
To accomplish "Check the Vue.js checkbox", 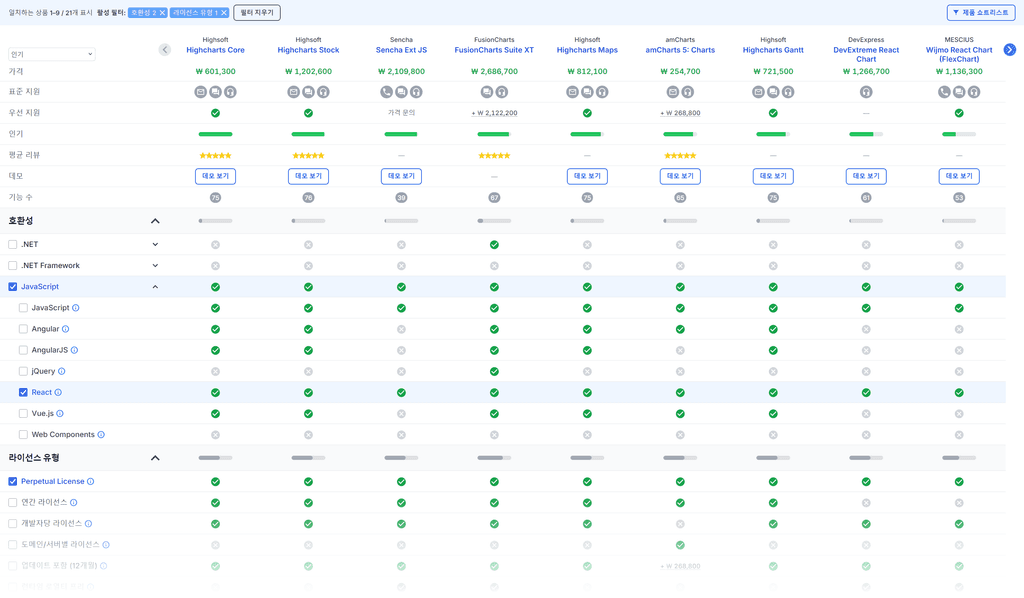I will [x=23, y=413].
